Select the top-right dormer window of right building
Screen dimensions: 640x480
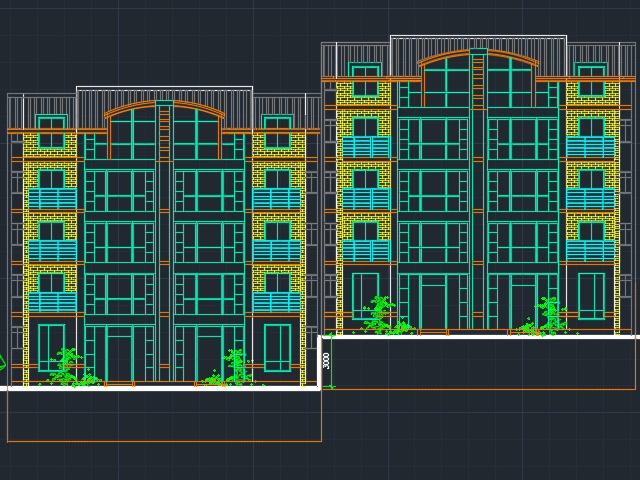click(x=591, y=80)
